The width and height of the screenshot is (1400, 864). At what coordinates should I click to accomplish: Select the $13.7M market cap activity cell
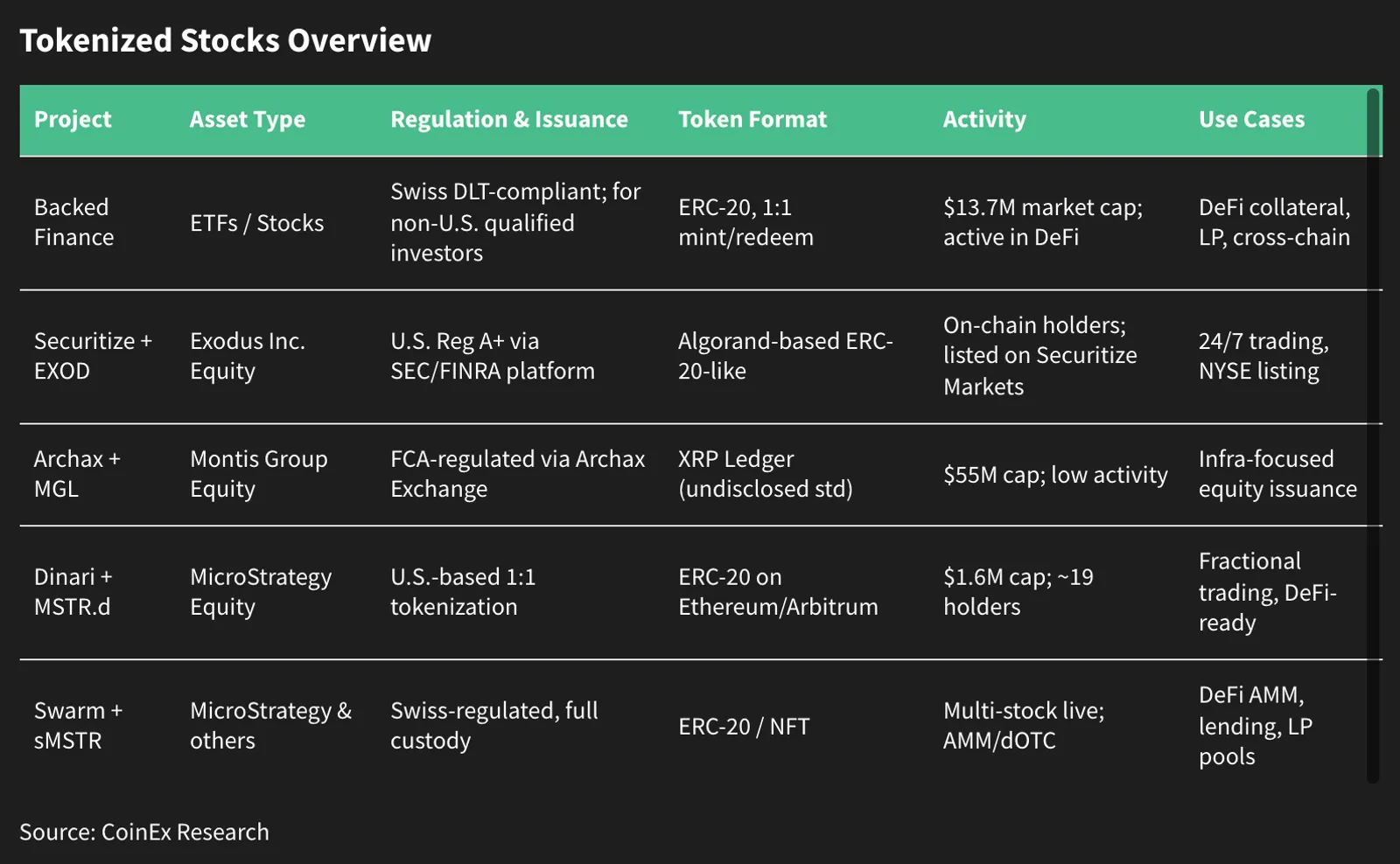point(1043,222)
